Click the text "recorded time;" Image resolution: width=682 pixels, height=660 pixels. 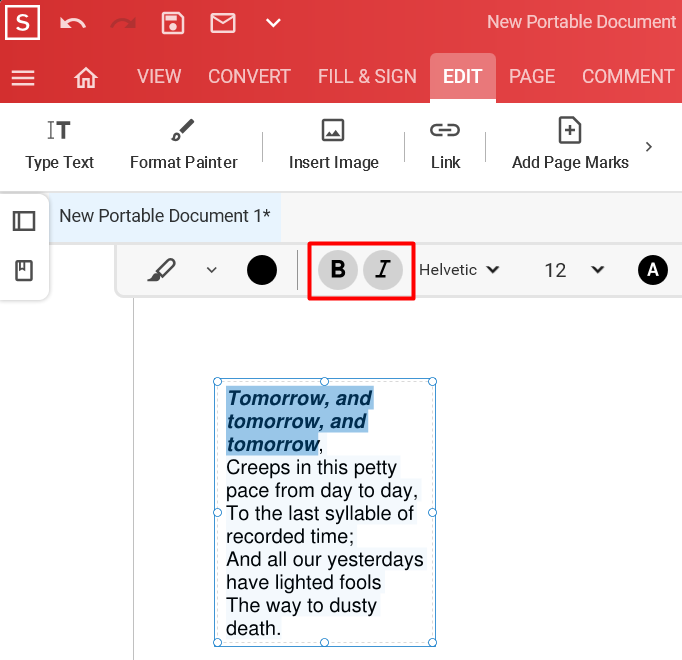pos(291,536)
